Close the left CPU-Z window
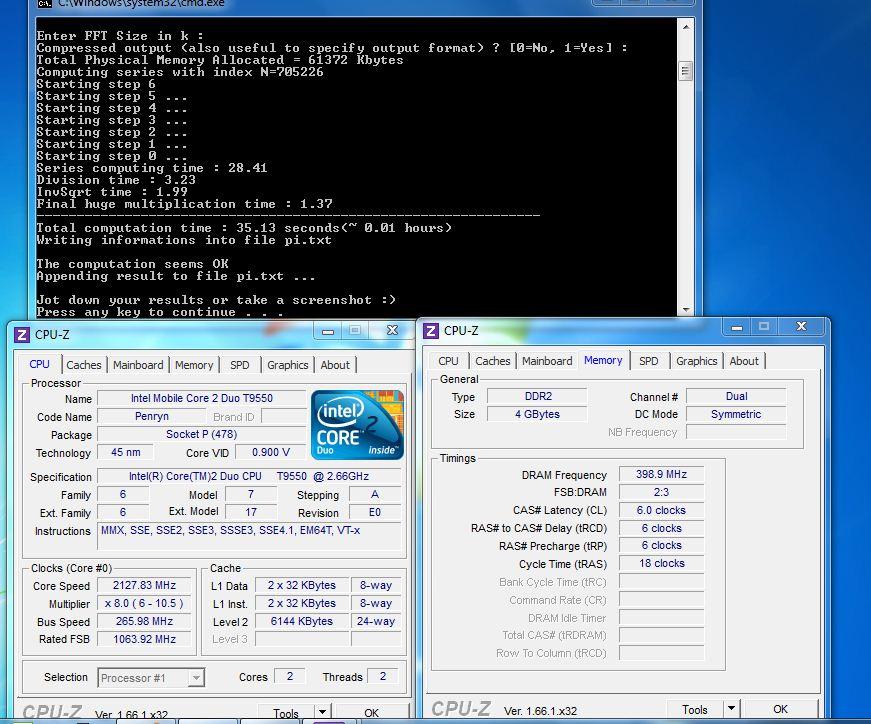This screenshot has width=871, height=724. [393, 331]
